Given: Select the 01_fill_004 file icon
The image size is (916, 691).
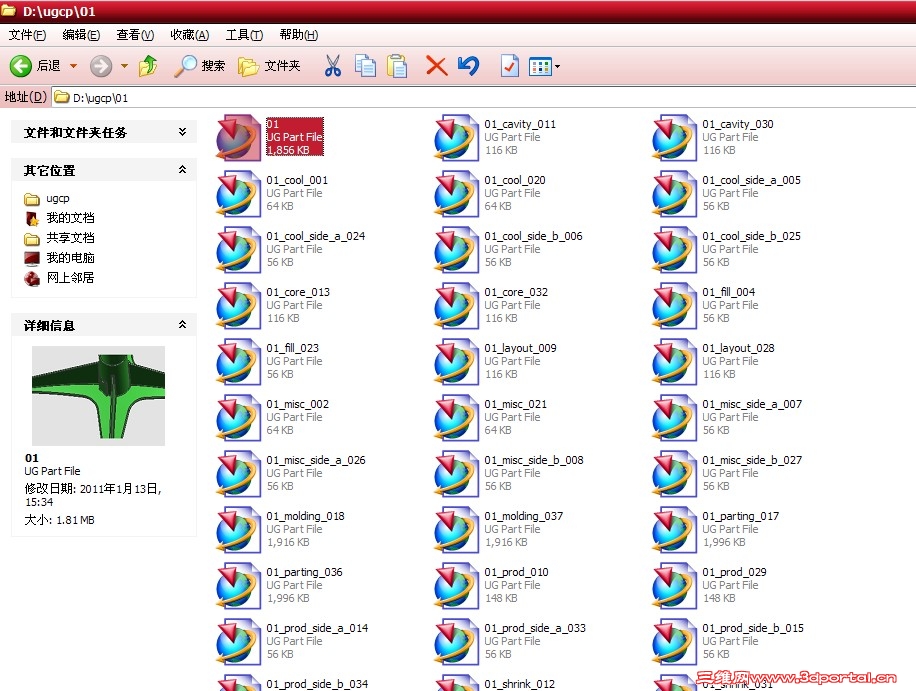Looking at the screenshot, I should pos(674,305).
